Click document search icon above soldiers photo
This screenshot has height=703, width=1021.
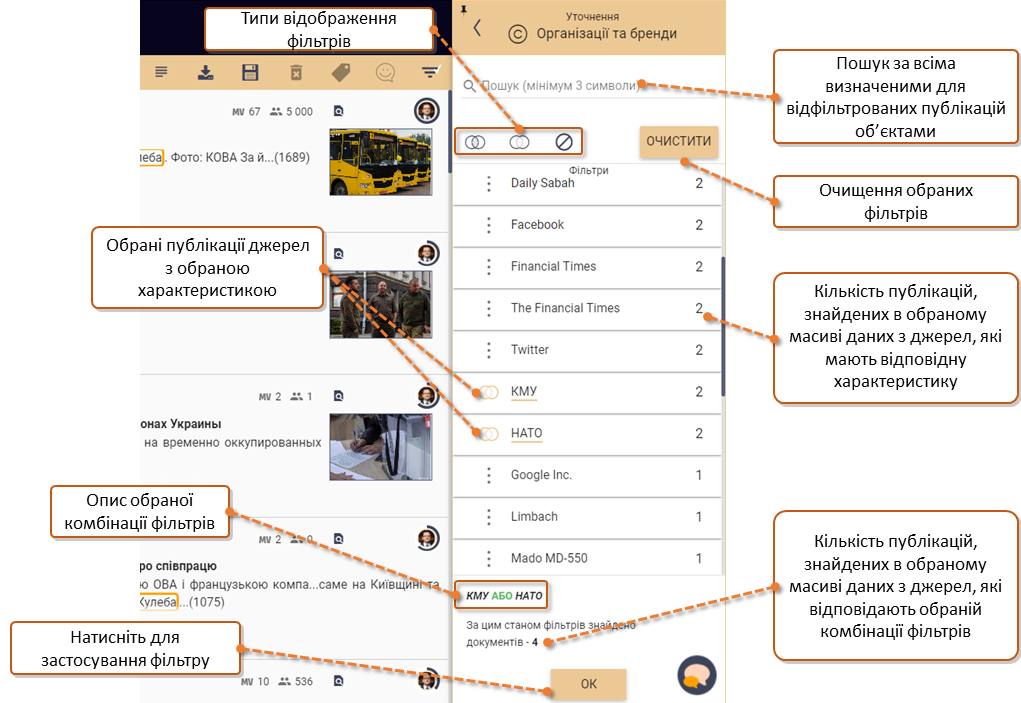(x=339, y=253)
